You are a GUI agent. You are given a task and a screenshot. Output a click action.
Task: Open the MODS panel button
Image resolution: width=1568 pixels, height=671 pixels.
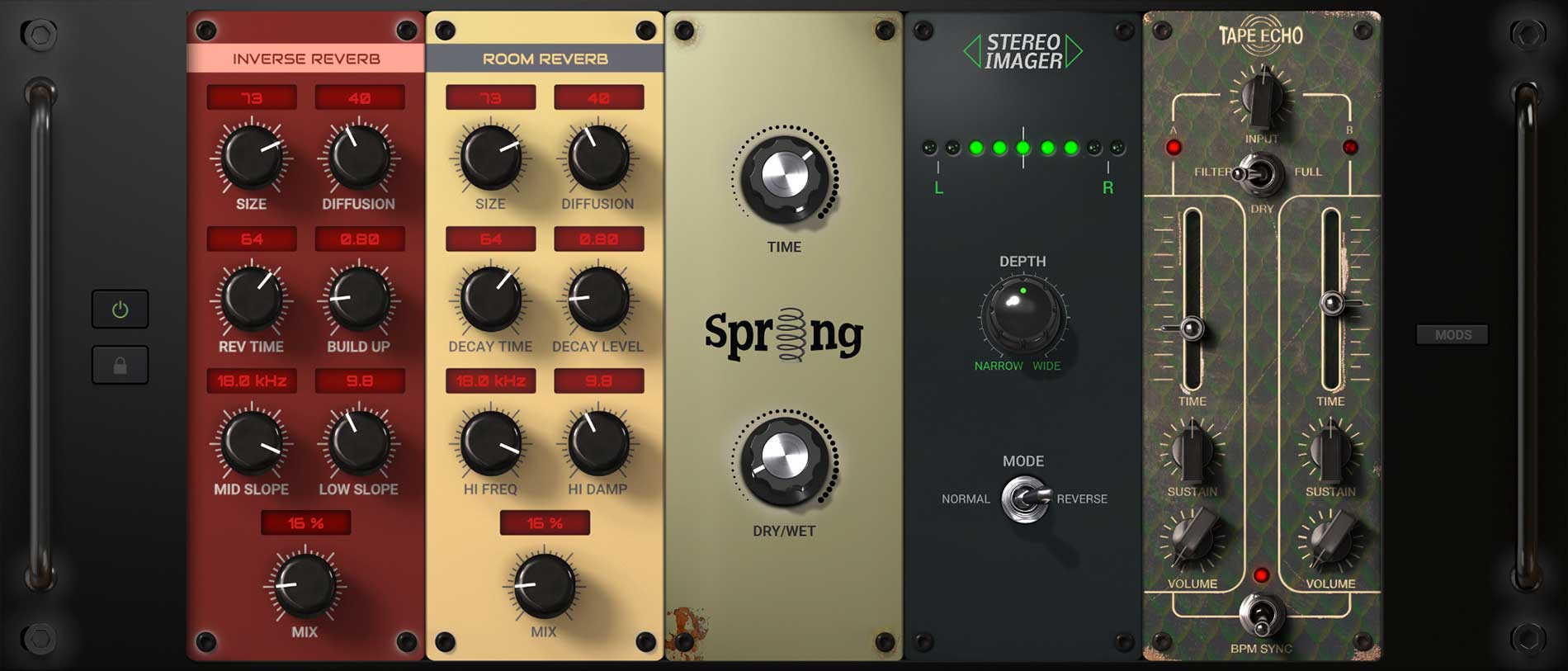(x=1452, y=334)
